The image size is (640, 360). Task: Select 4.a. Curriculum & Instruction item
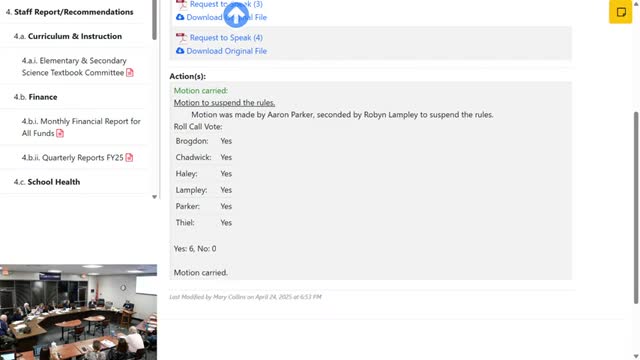pyautogui.click(x=68, y=36)
